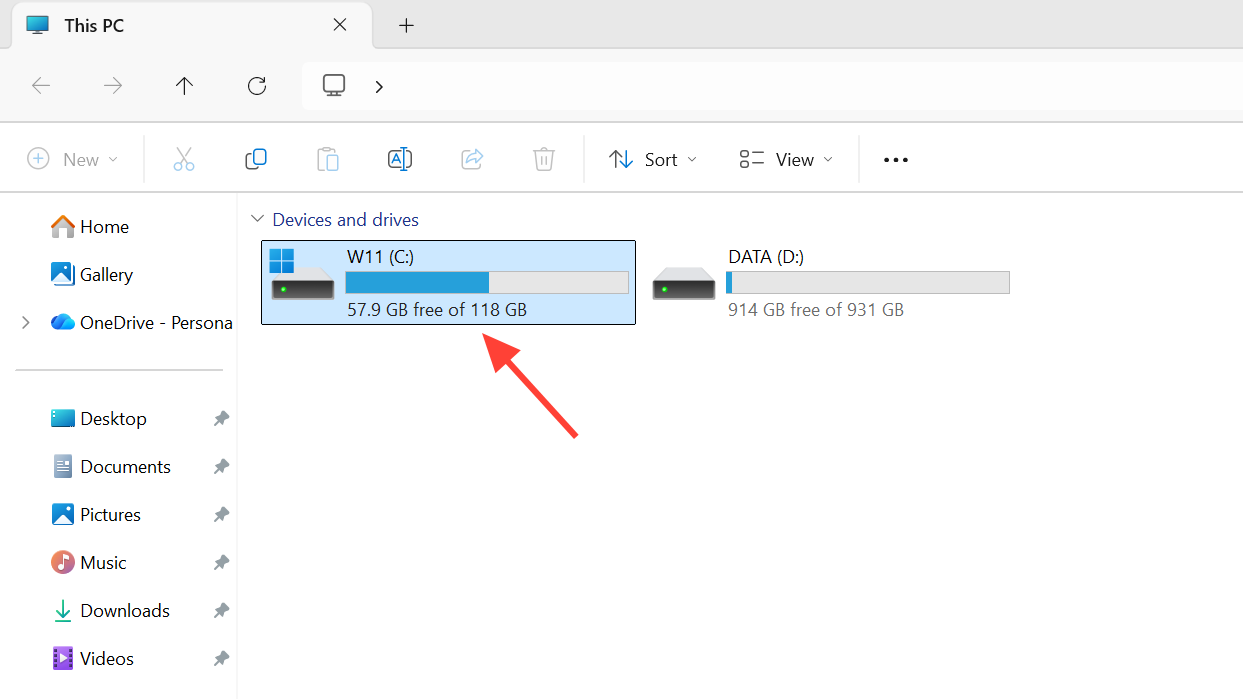Go back with the left arrow
Screen dimensions: 1243x699
pyautogui.click(x=41, y=86)
